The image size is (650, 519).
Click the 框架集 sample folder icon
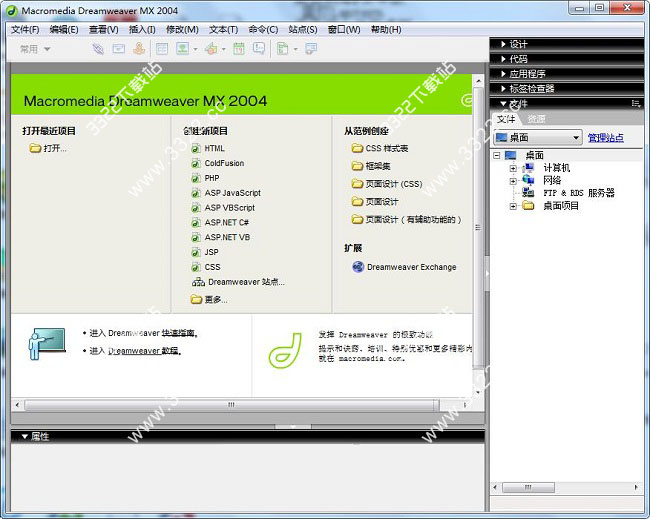[x=357, y=166]
